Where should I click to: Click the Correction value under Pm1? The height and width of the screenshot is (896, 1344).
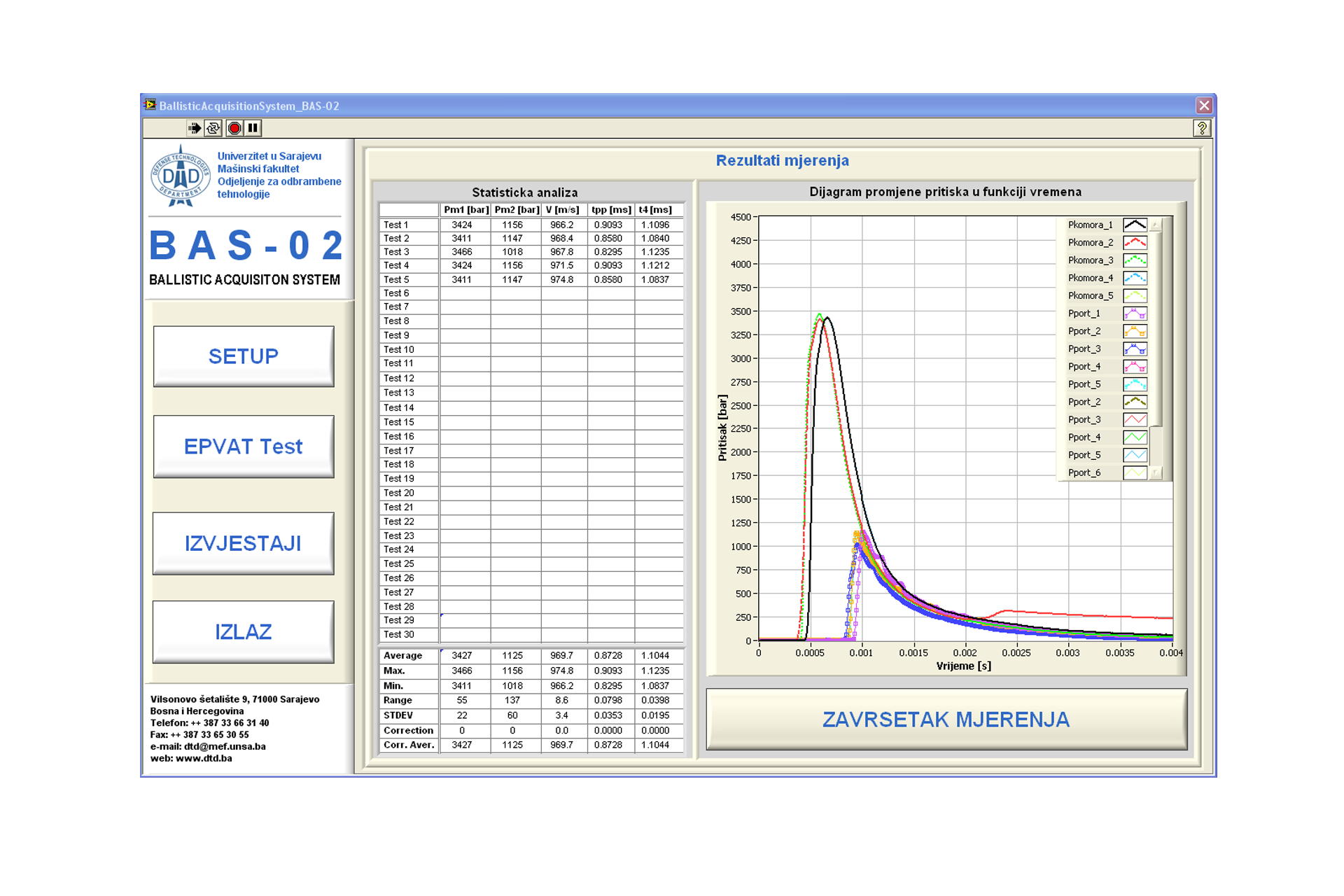click(x=462, y=730)
